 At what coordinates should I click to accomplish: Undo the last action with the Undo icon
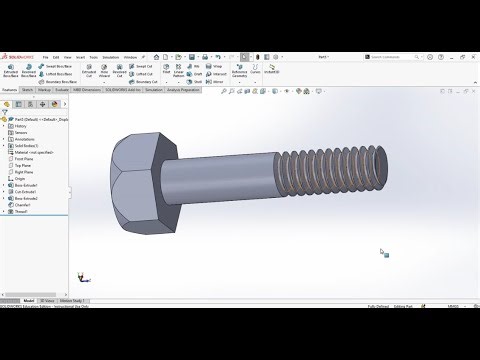point(218,57)
